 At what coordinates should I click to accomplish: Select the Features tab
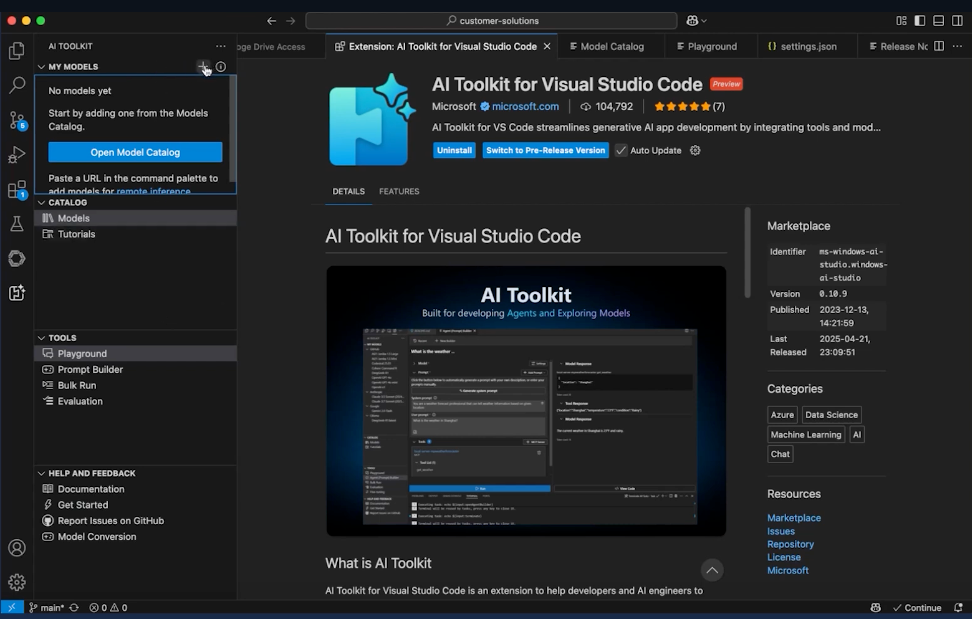[x=399, y=191]
